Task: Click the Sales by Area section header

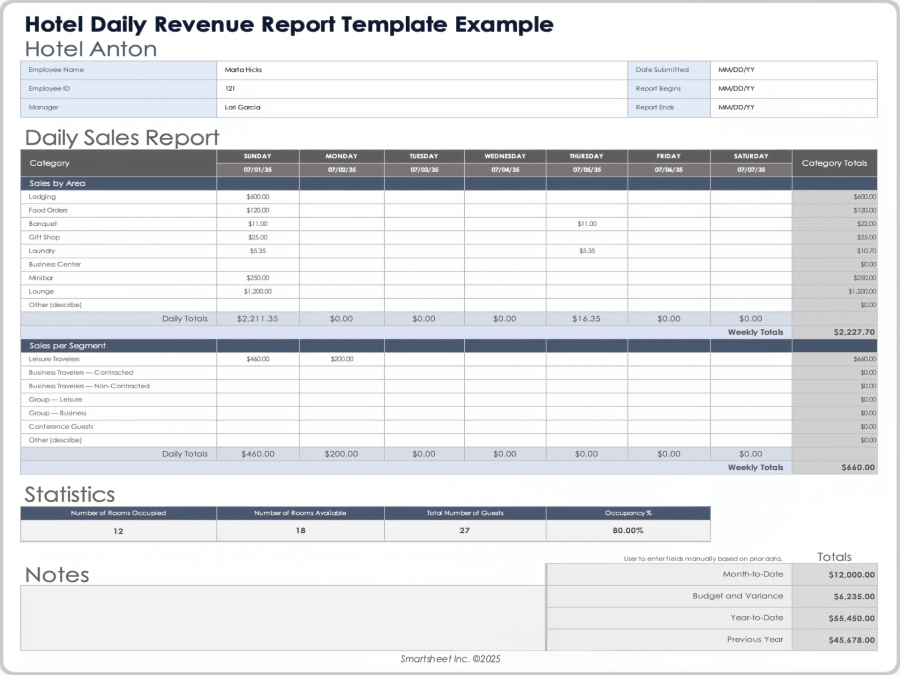Action: [120, 183]
